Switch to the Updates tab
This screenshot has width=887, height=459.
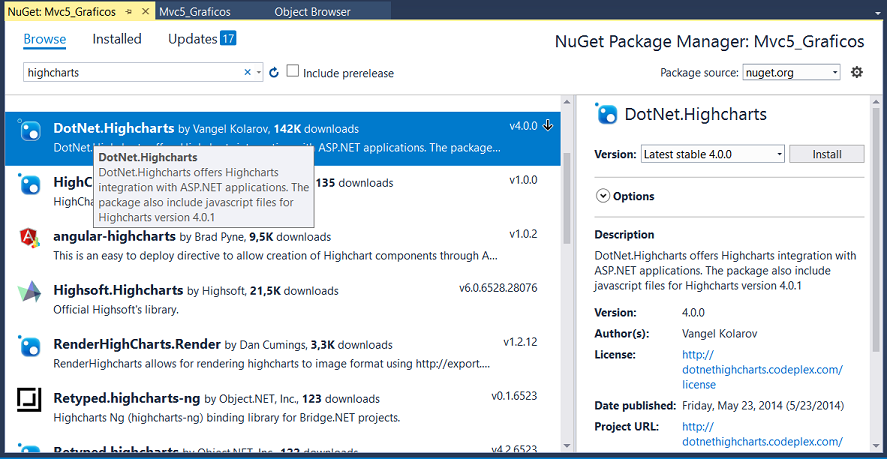(193, 39)
